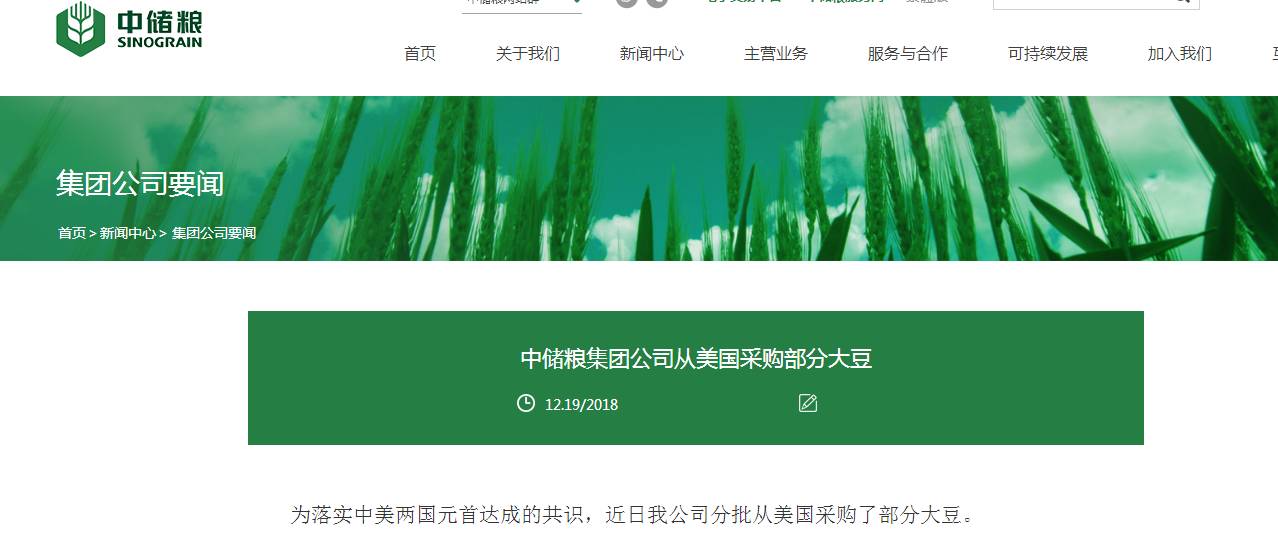1278x557 pixels.
Task: Click the 12.19/2018 date text
Action: click(x=581, y=405)
